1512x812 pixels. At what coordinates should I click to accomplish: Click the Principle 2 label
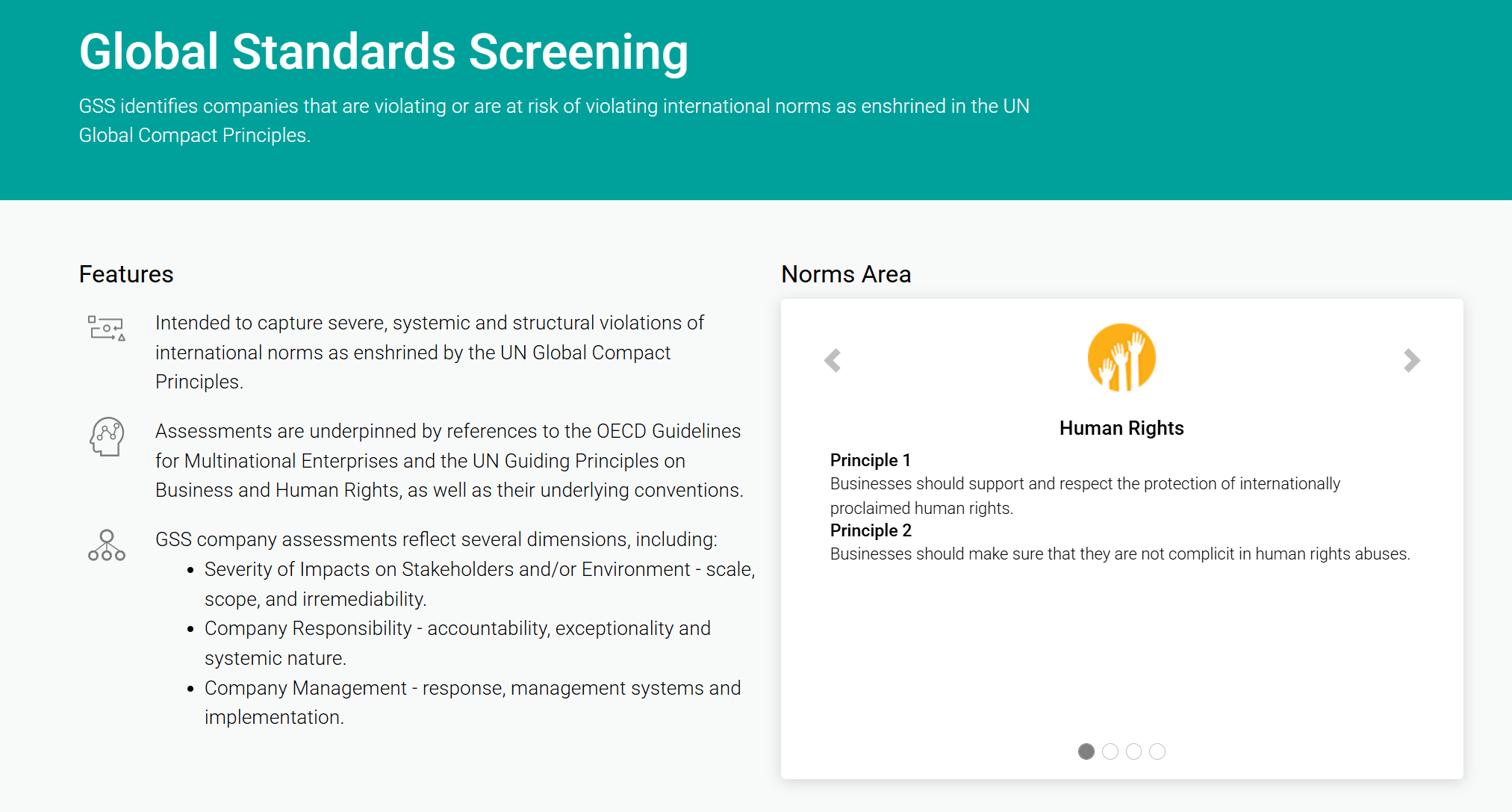coord(871,530)
